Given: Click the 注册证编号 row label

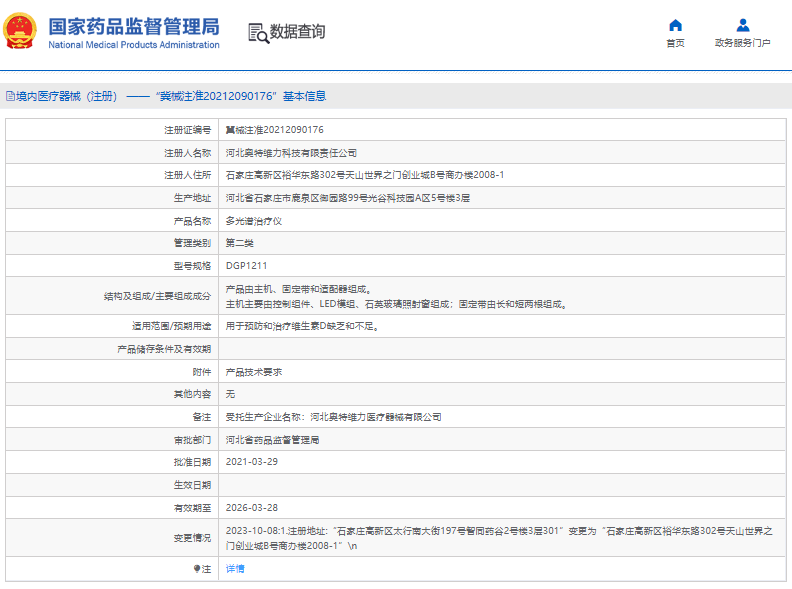Looking at the screenshot, I should click(x=187, y=130).
